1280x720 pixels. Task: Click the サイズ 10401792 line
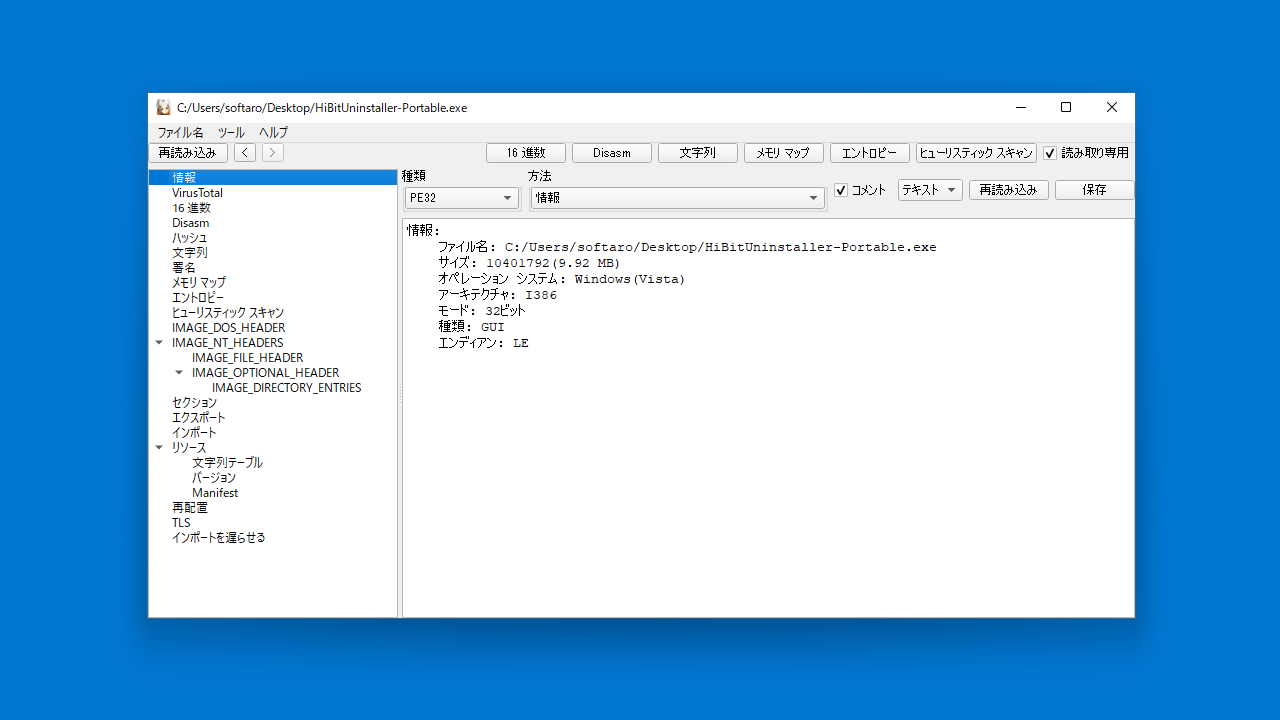pos(529,263)
